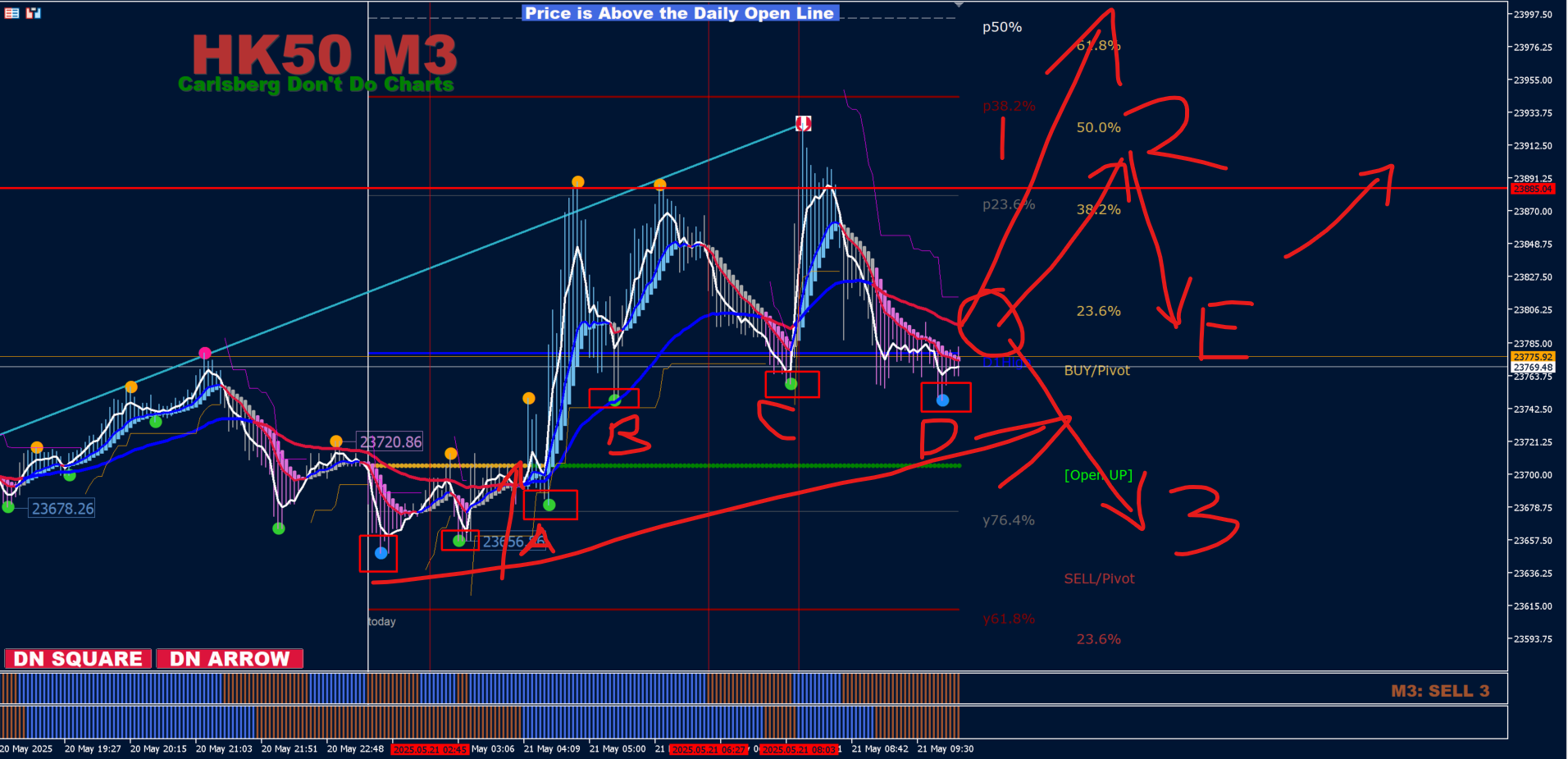Select the 50.0% Fibonacci label

pyautogui.click(x=1098, y=127)
